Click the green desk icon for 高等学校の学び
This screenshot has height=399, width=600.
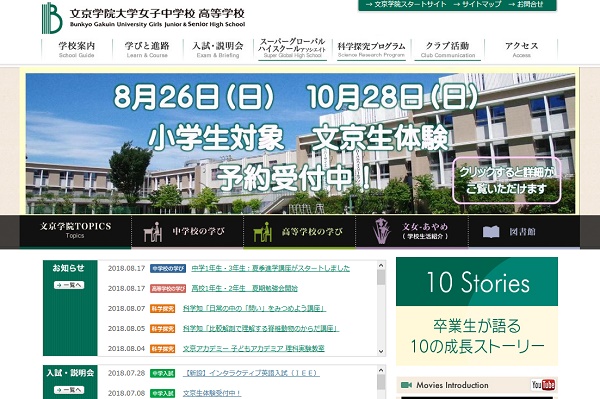click(263, 232)
